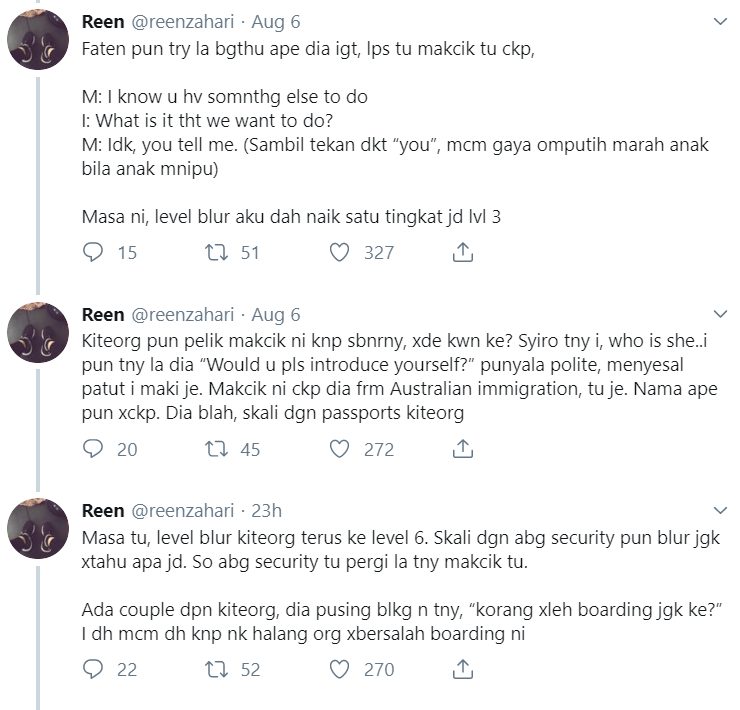Open the Aug 6 timestamp on the second tweet
This screenshot has width=740, height=710.
point(276,316)
